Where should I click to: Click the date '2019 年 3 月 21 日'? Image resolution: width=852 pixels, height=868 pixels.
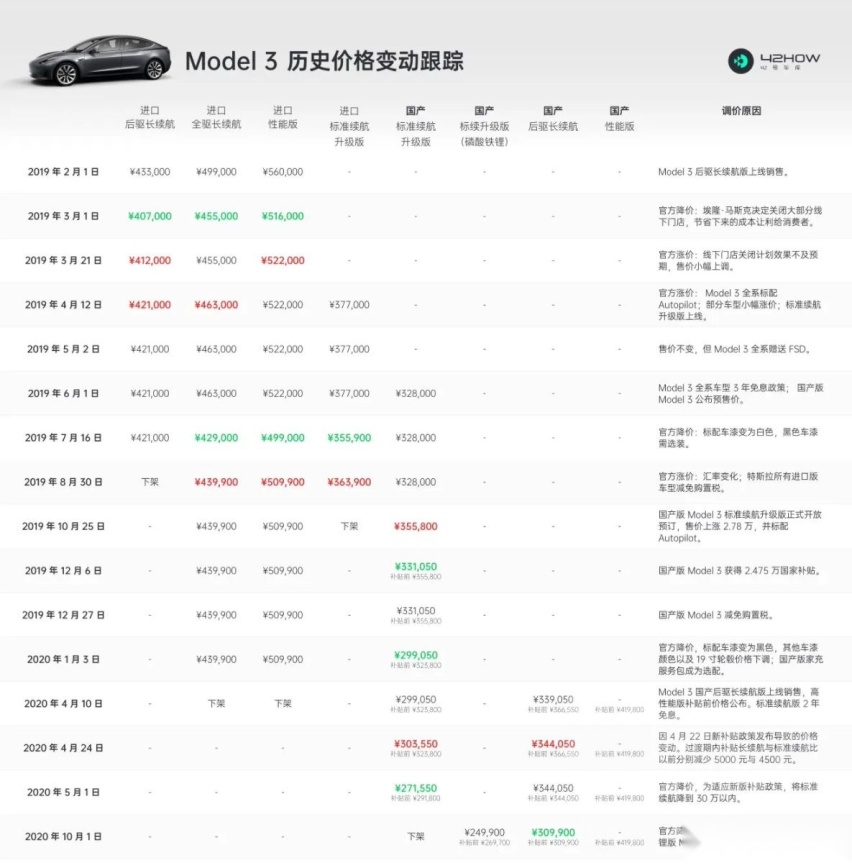(x=63, y=260)
